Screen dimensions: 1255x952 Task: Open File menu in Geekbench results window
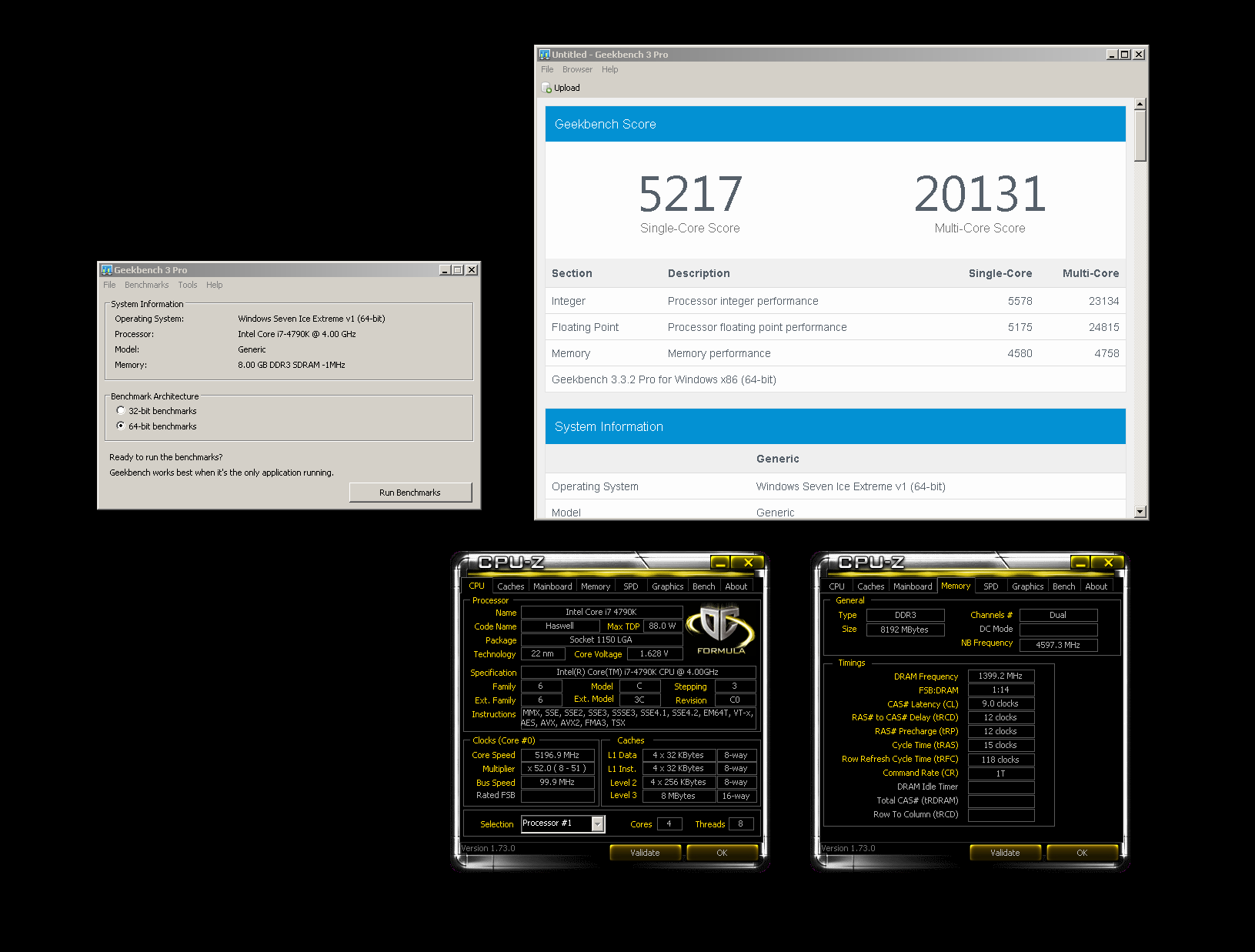(547, 69)
